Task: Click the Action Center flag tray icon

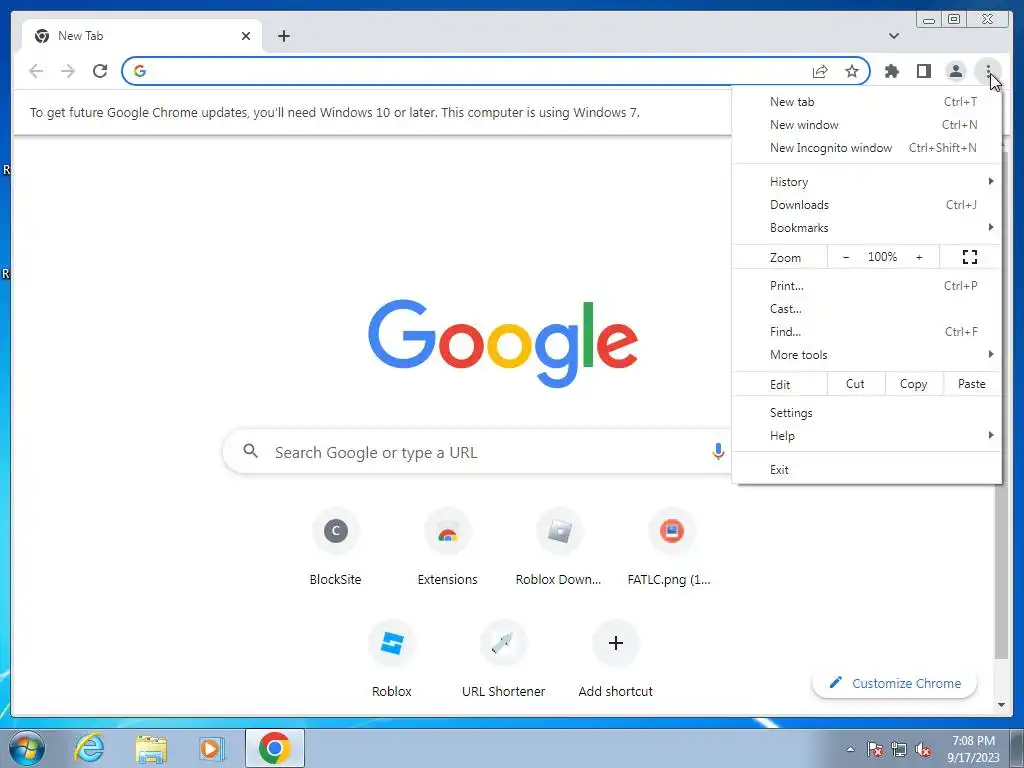Action: tap(874, 749)
